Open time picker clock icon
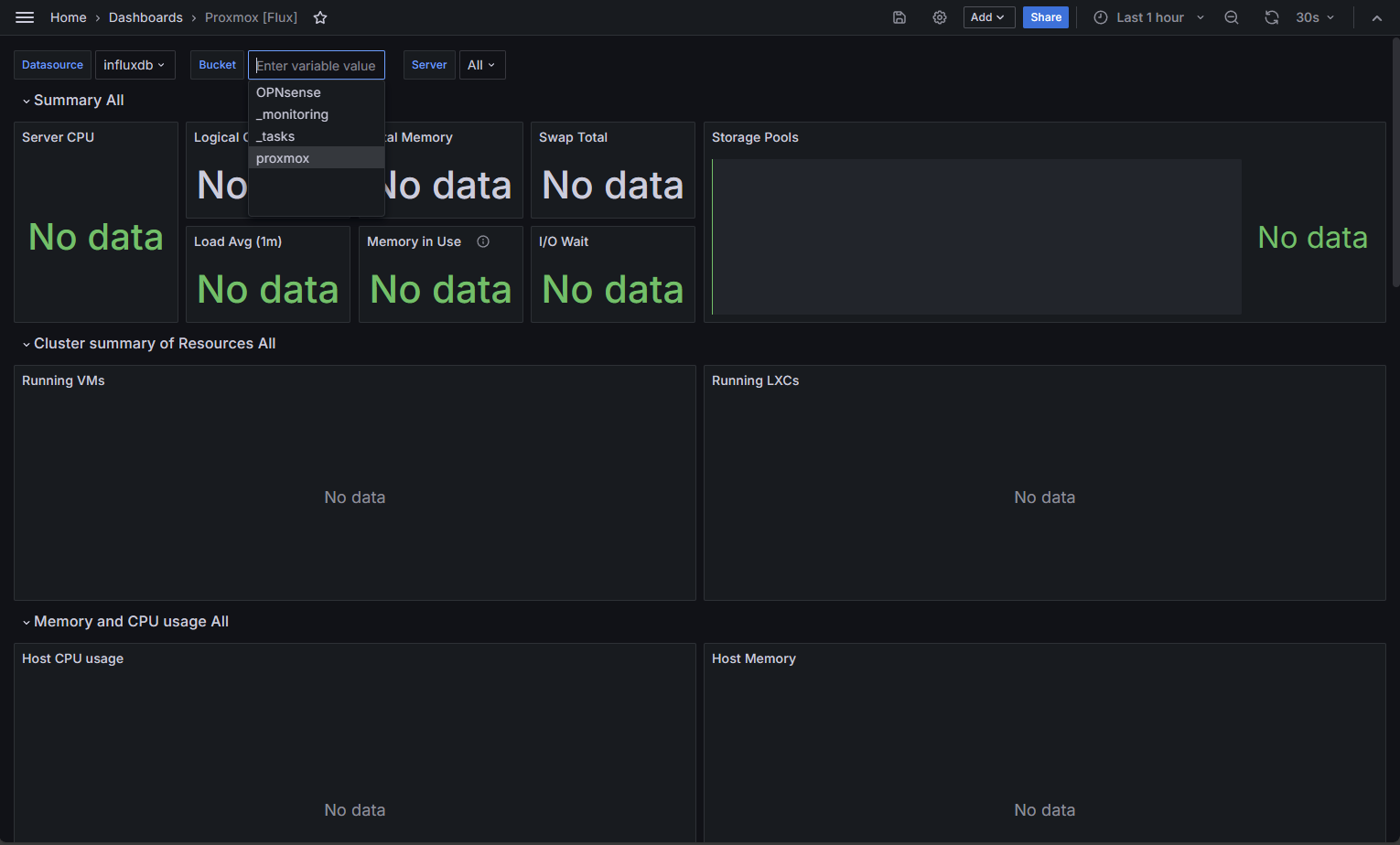Image resolution: width=1400 pixels, height=845 pixels. pyautogui.click(x=1101, y=17)
